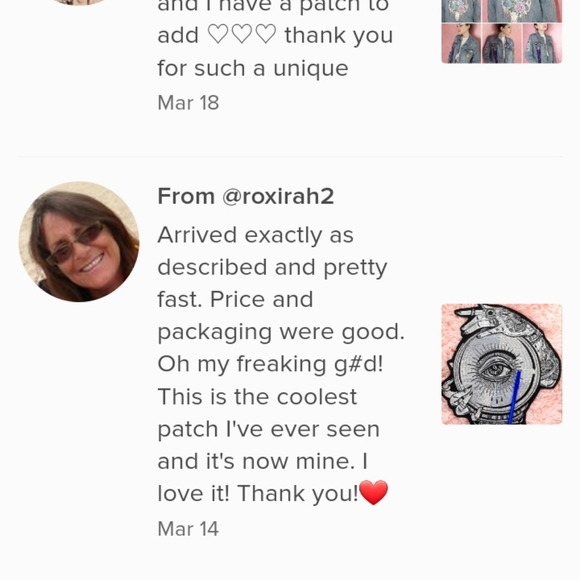This screenshot has height=580, width=580.
Task: Open the all-seeing eye patch thumbnail
Action: click(x=502, y=364)
